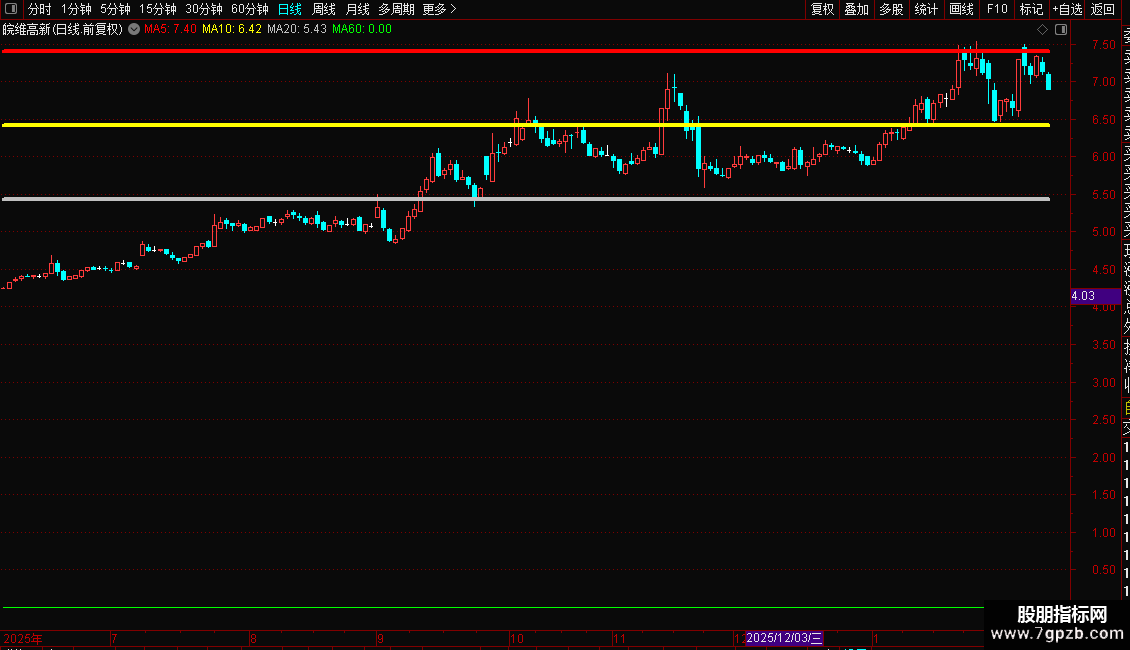Click 叠加 overlay button

click(x=857, y=9)
